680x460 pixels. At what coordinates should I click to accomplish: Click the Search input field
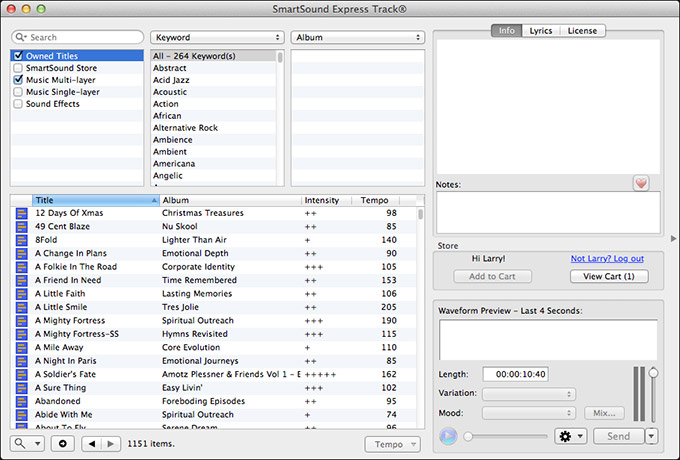pos(78,37)
